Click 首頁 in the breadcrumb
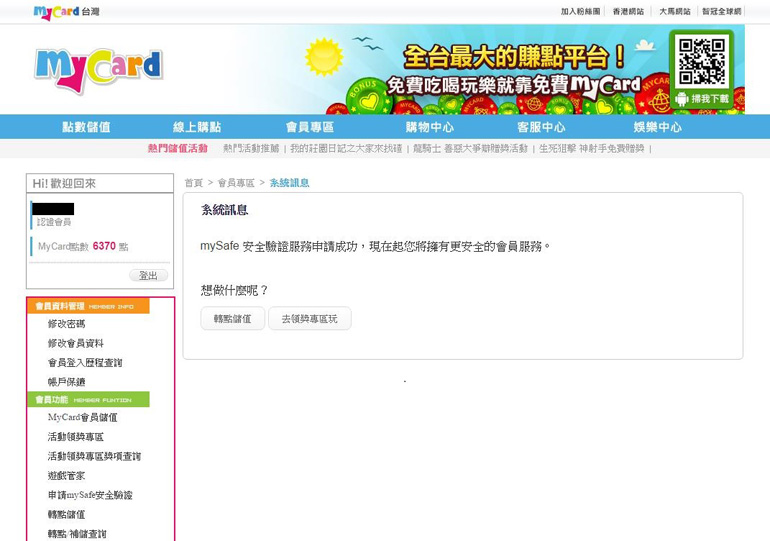 pos(193,183)
